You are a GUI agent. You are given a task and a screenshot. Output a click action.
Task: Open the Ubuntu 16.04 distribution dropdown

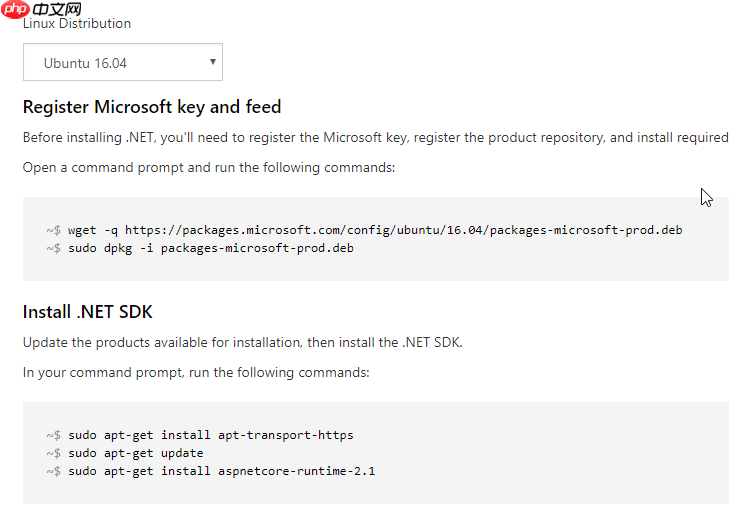[x=123, y=62]
